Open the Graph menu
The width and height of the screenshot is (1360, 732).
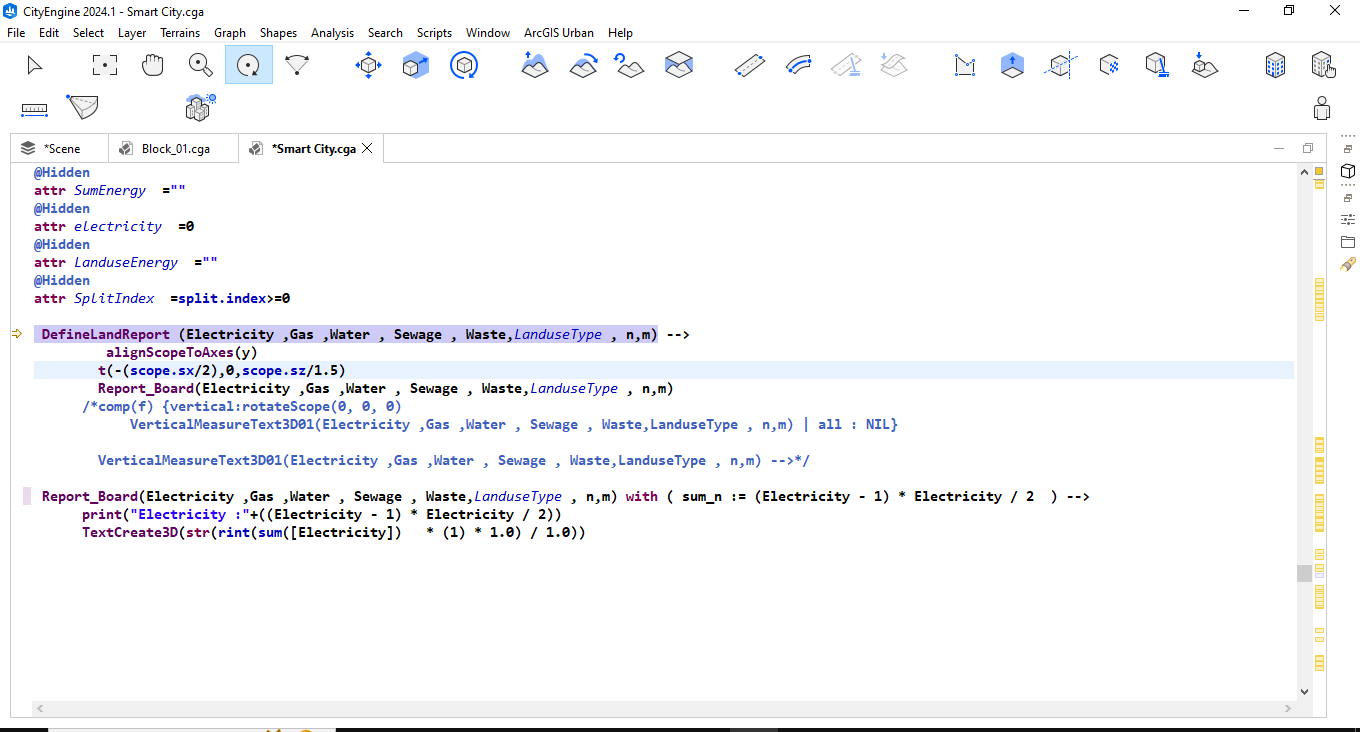point(230,32)
